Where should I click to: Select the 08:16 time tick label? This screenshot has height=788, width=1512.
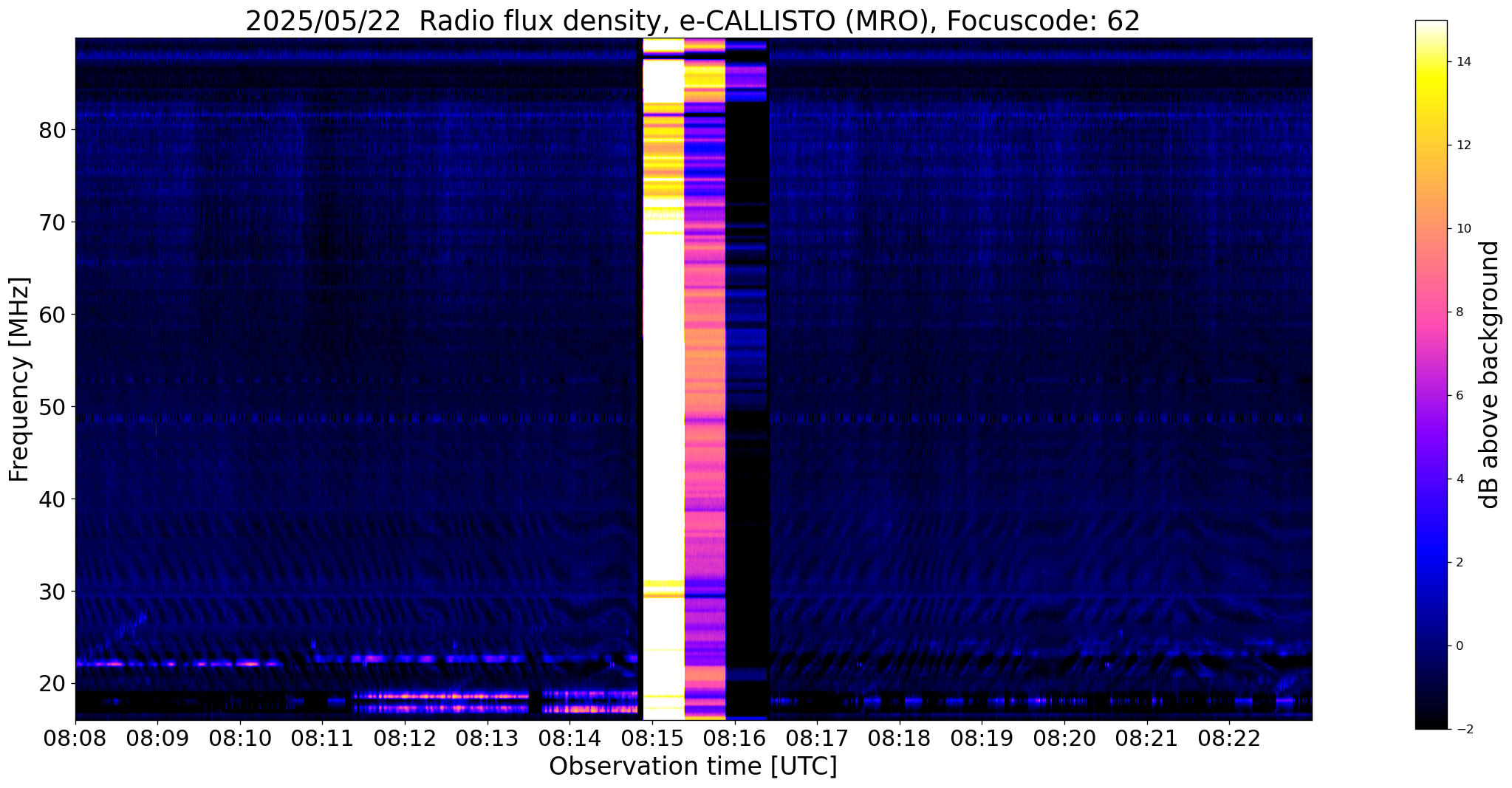click(x=734, y=738)
